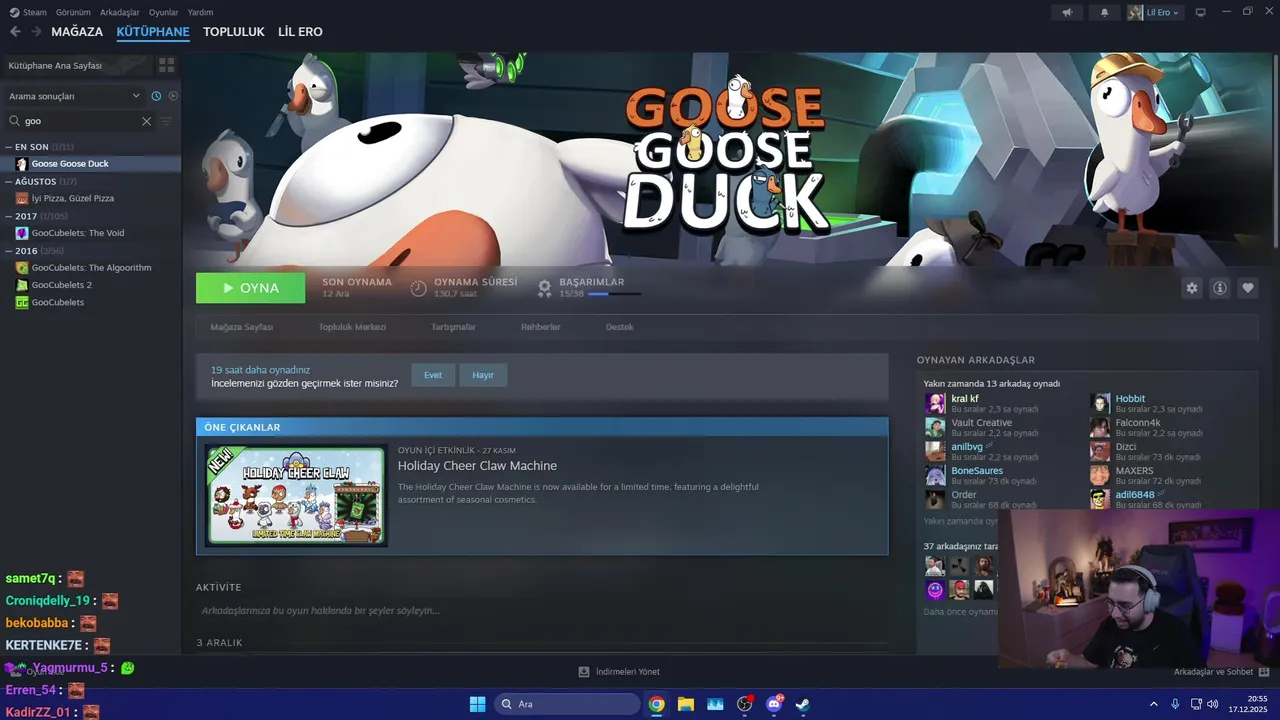Go to the MAĞAZA tab
Screen dimensions: 1280x720
(77, 32)
